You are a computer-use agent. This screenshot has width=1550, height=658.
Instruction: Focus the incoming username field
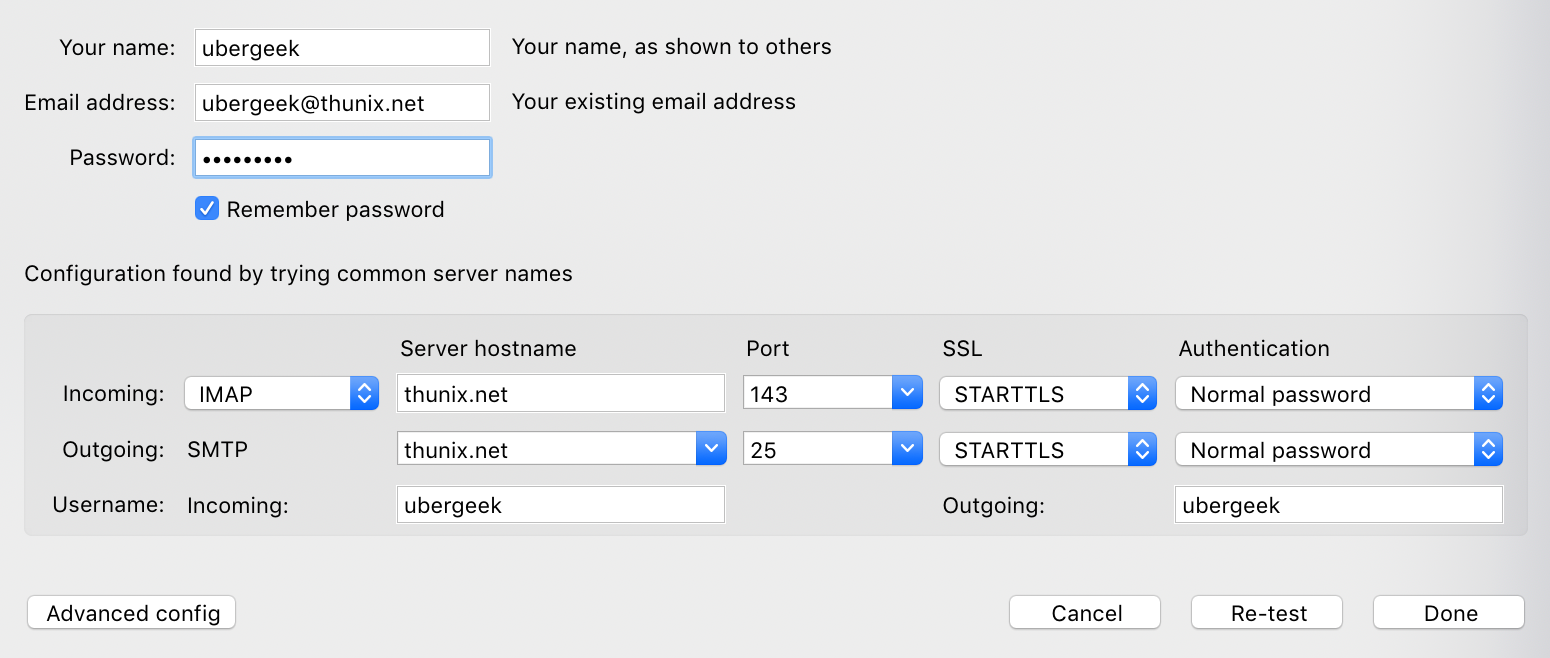click(x=560, y=505)
